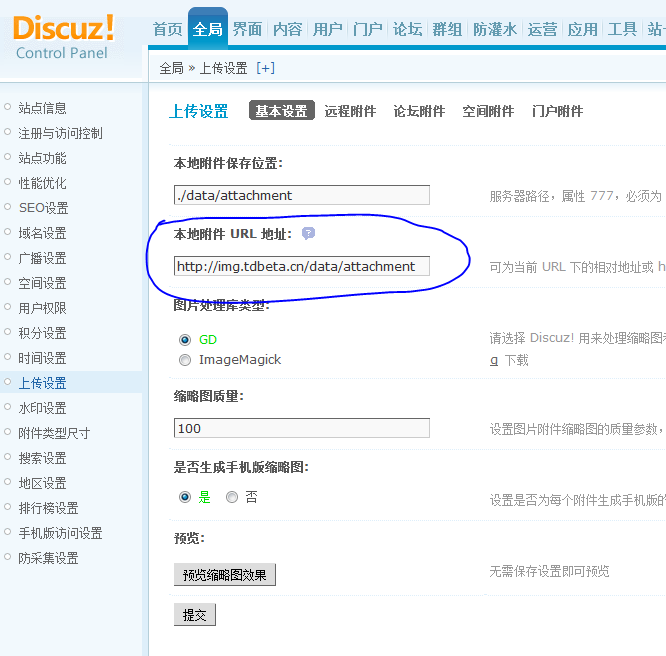
Task: Open the 论坛 top menu tab
Action: click(x=407, y=29)
